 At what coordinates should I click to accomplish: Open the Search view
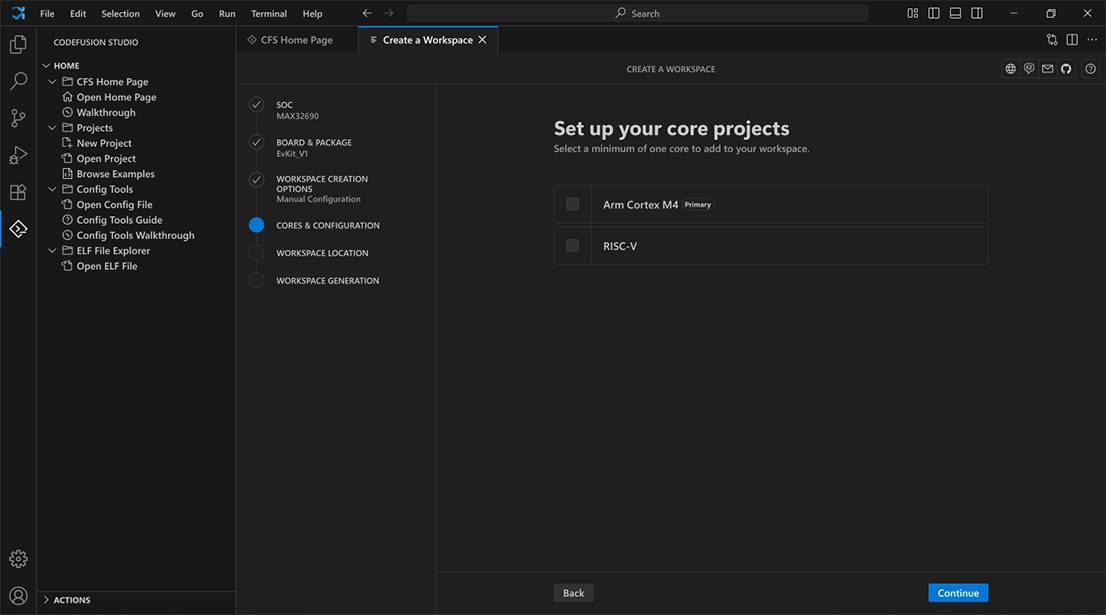pyautogui.click(x=18, y=81)
